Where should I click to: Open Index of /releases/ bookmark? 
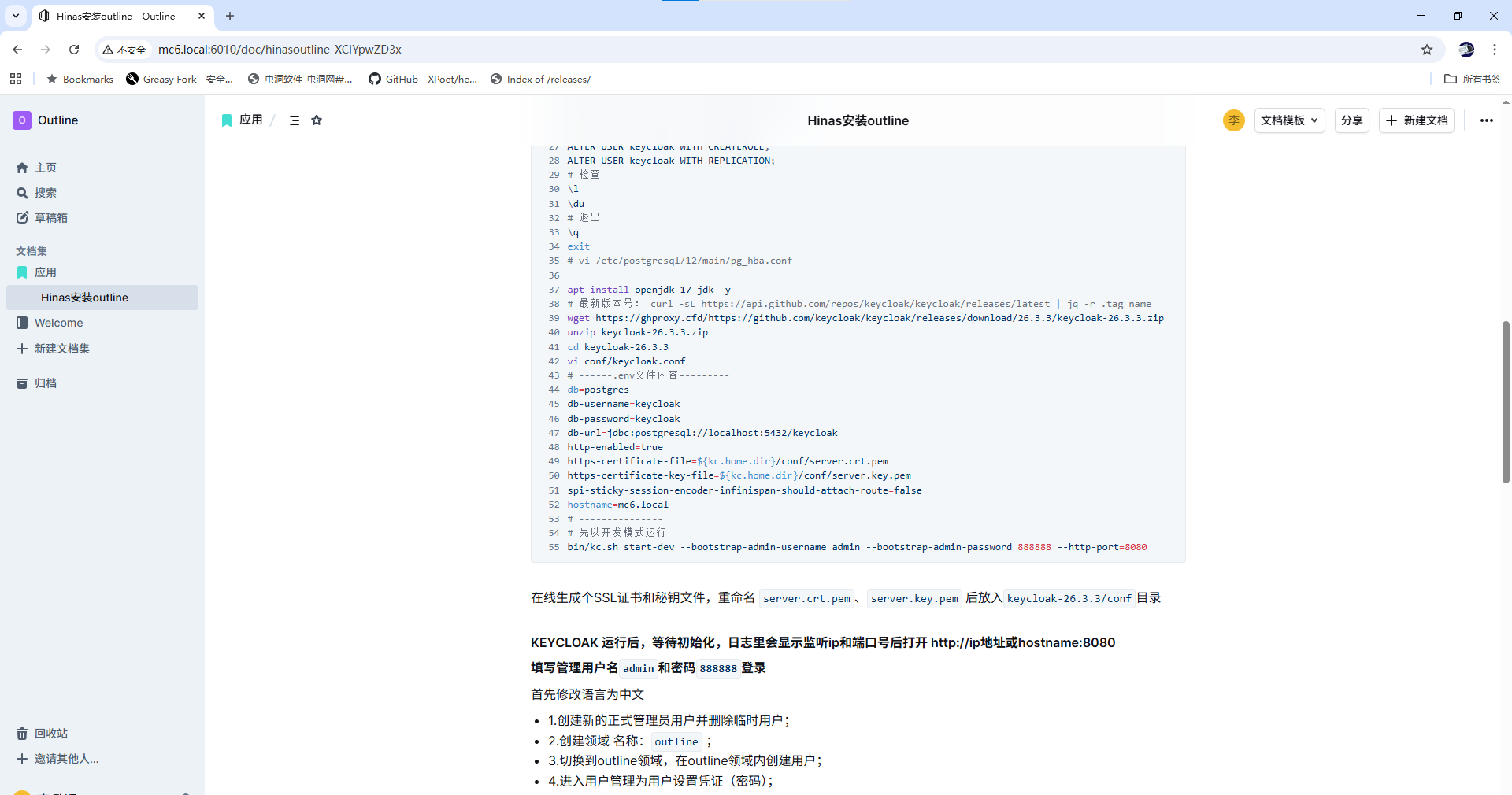coord(540,79)
